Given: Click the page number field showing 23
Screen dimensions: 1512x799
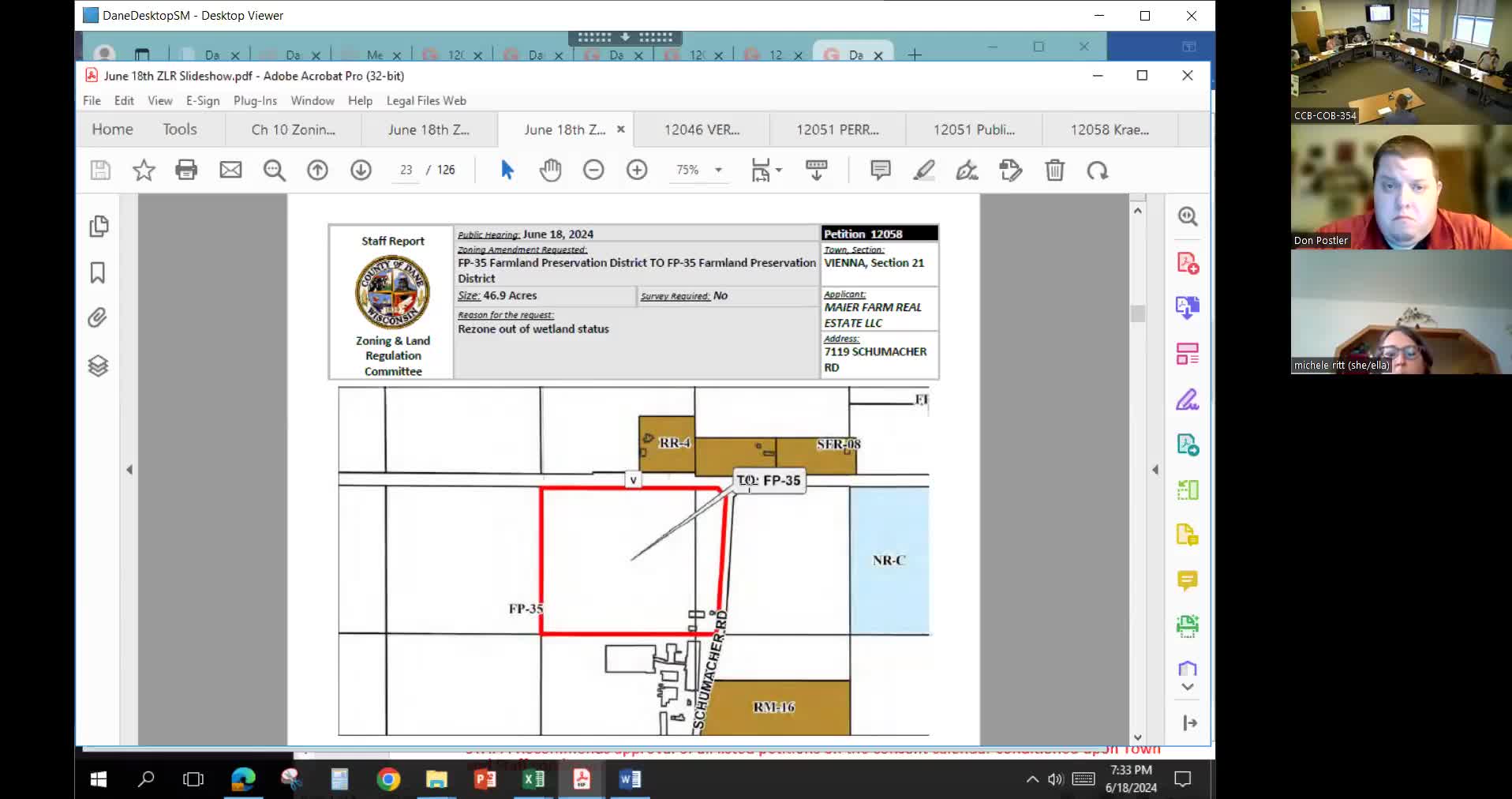Looking at the screenshot, I should 405,170.
